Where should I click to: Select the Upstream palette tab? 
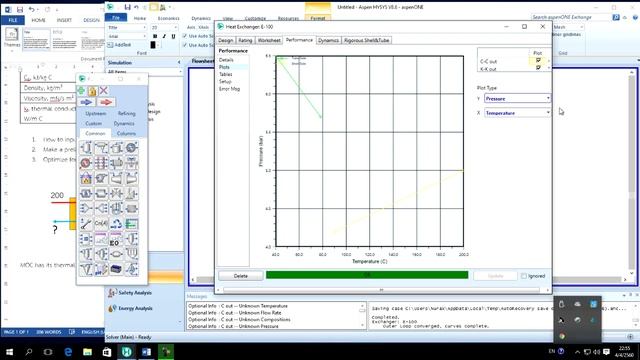point(96,113)
